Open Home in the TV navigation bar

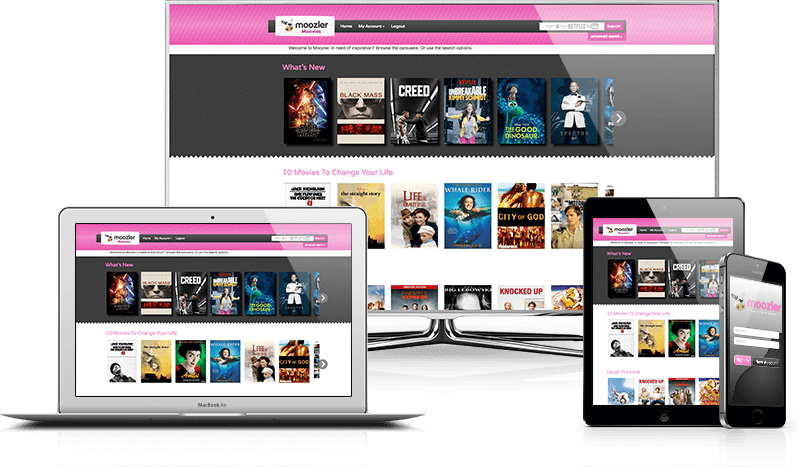tap(346, 26)
